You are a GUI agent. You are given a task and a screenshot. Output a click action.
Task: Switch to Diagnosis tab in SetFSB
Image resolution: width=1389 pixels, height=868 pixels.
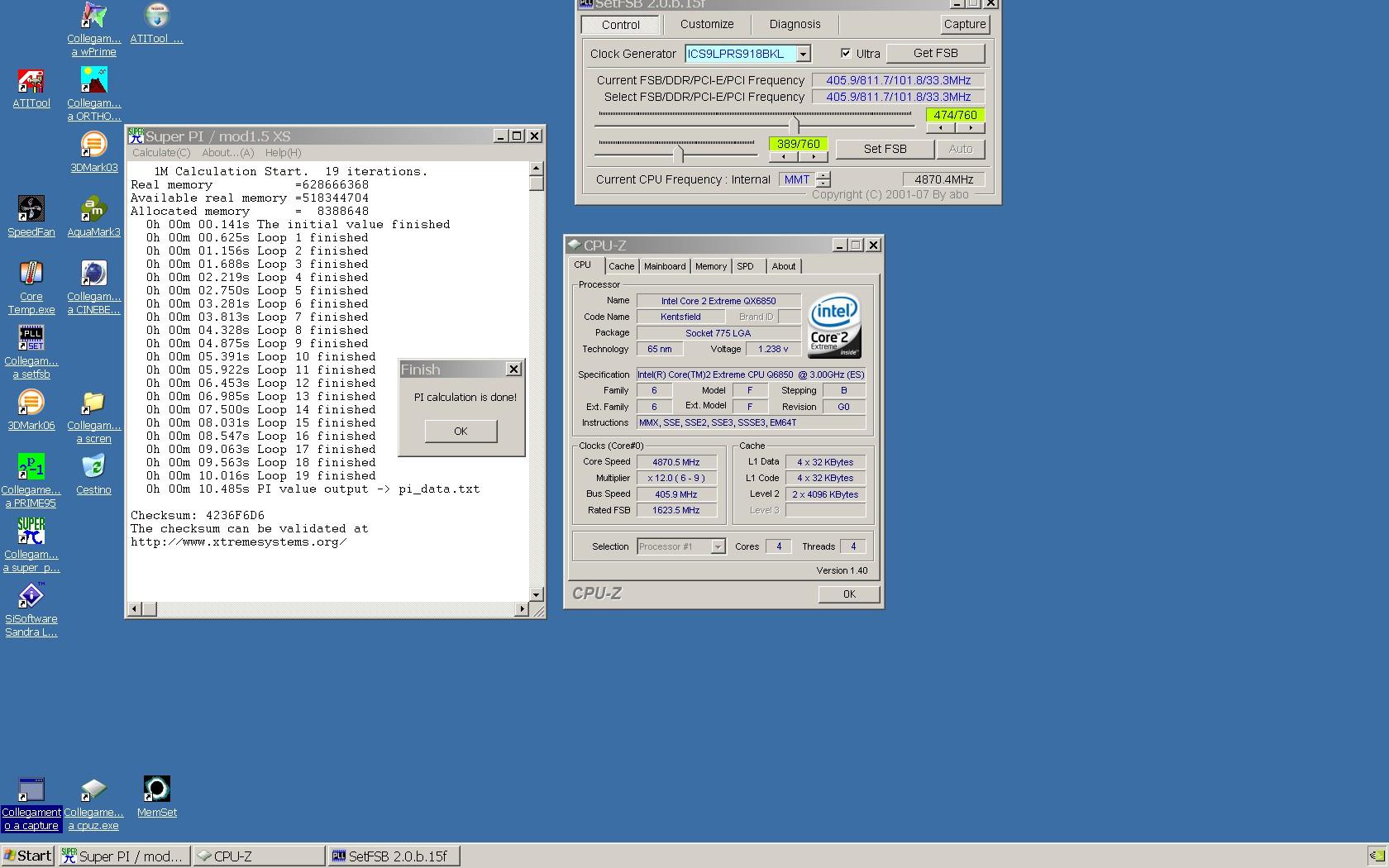click(x=795, y=24)
